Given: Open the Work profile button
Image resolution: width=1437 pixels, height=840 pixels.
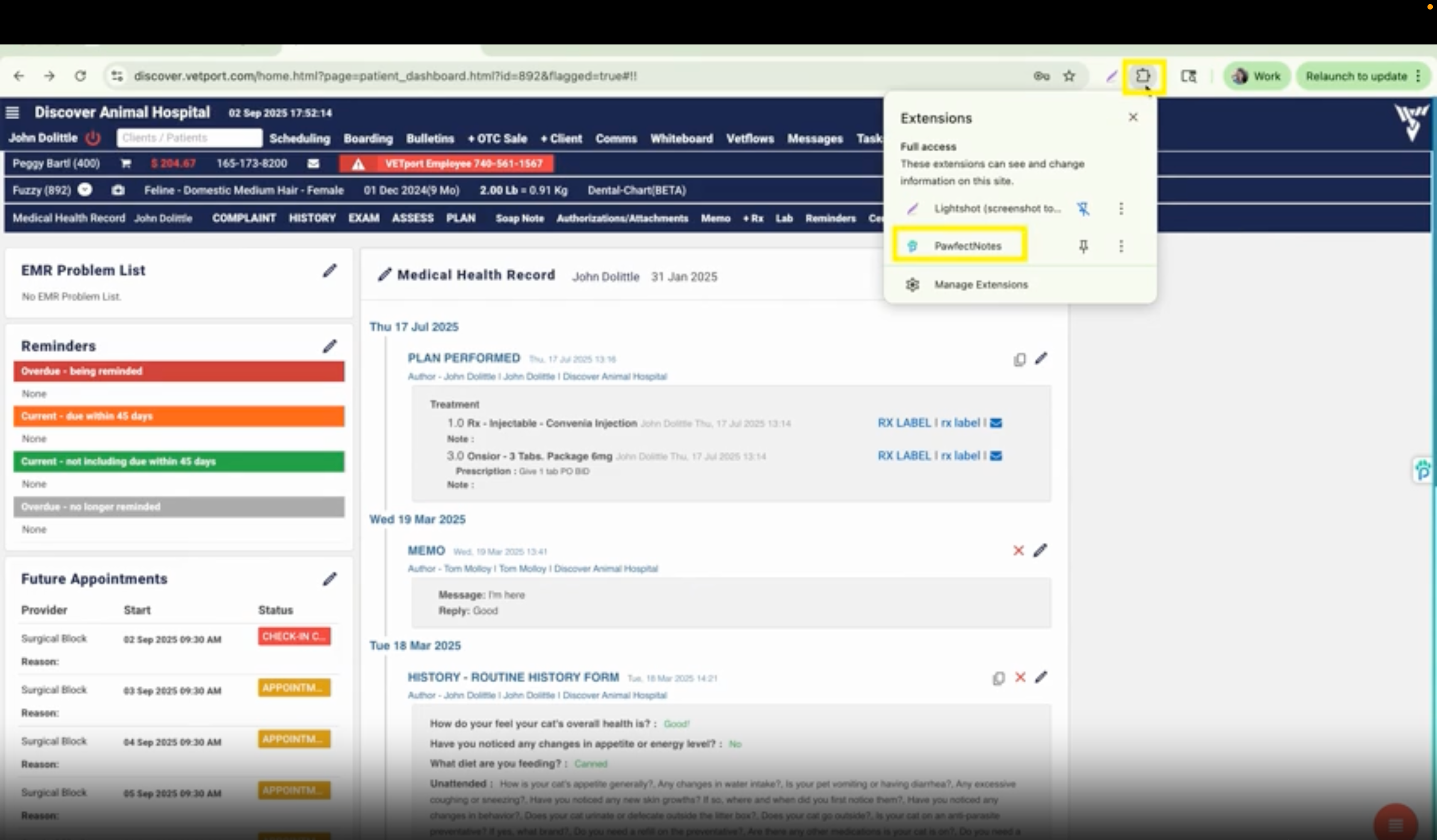Looking at the screenshot, I should (x=1256, y=76).
